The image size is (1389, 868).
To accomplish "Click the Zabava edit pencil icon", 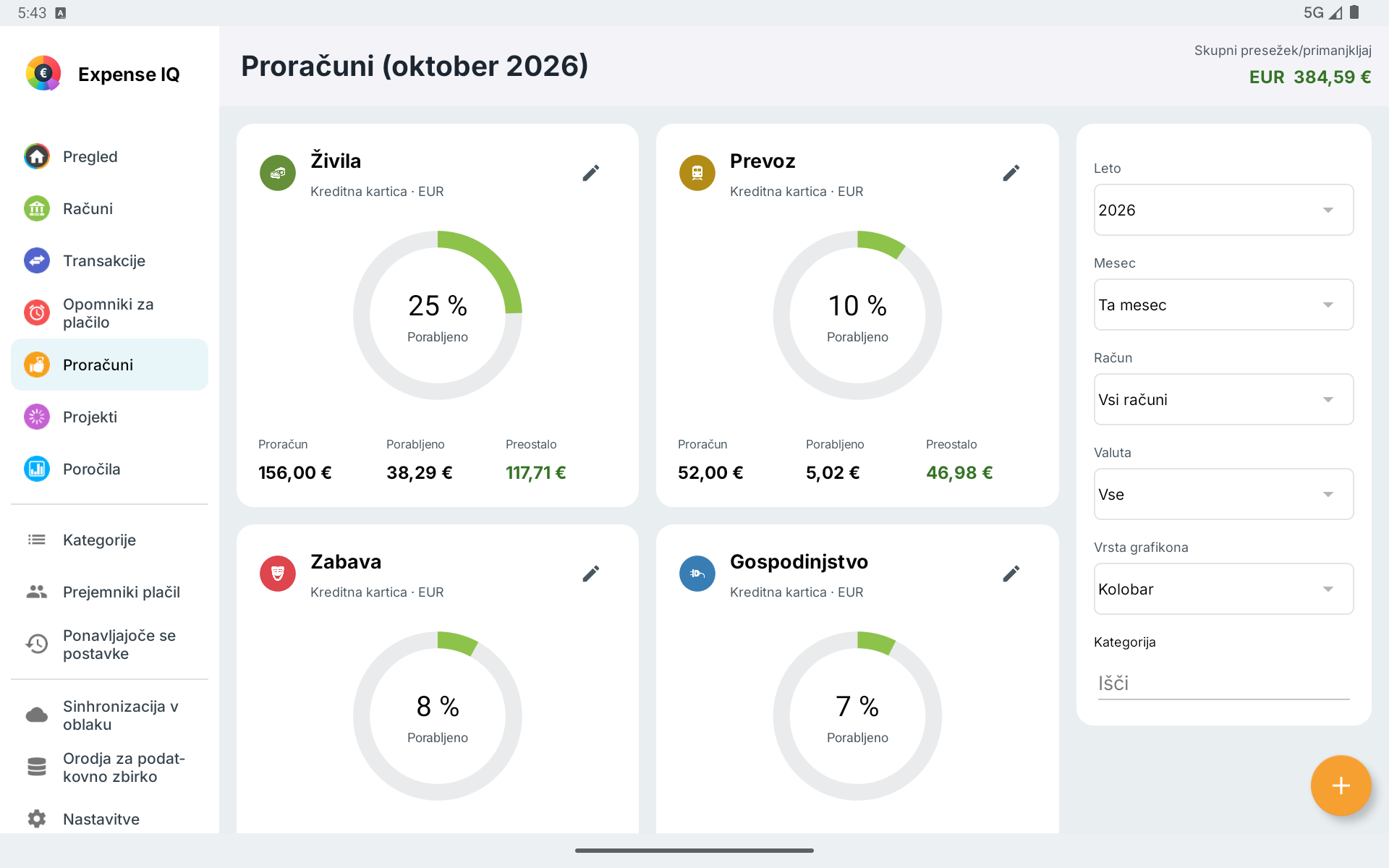I will 591,574.
